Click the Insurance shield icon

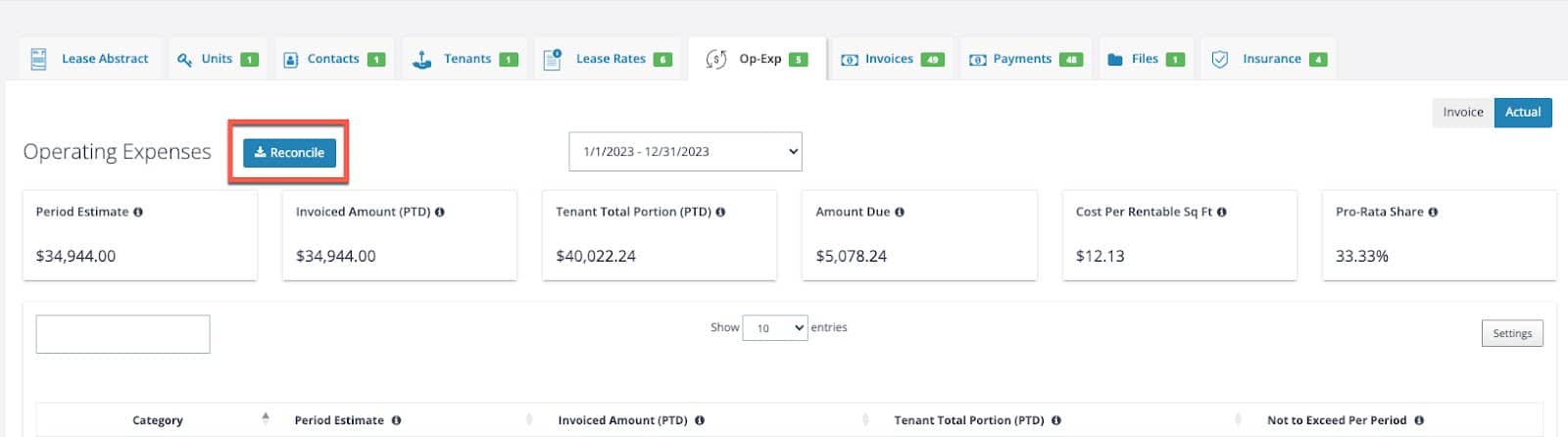coord(1220,59)
